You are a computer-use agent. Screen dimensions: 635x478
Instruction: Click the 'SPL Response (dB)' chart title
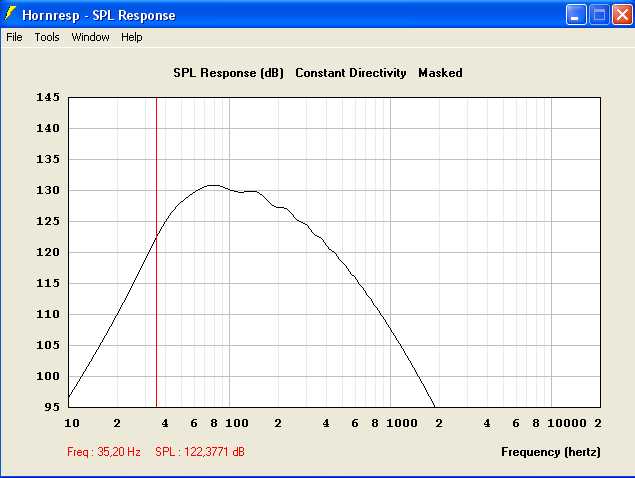(x=228, y=73)
